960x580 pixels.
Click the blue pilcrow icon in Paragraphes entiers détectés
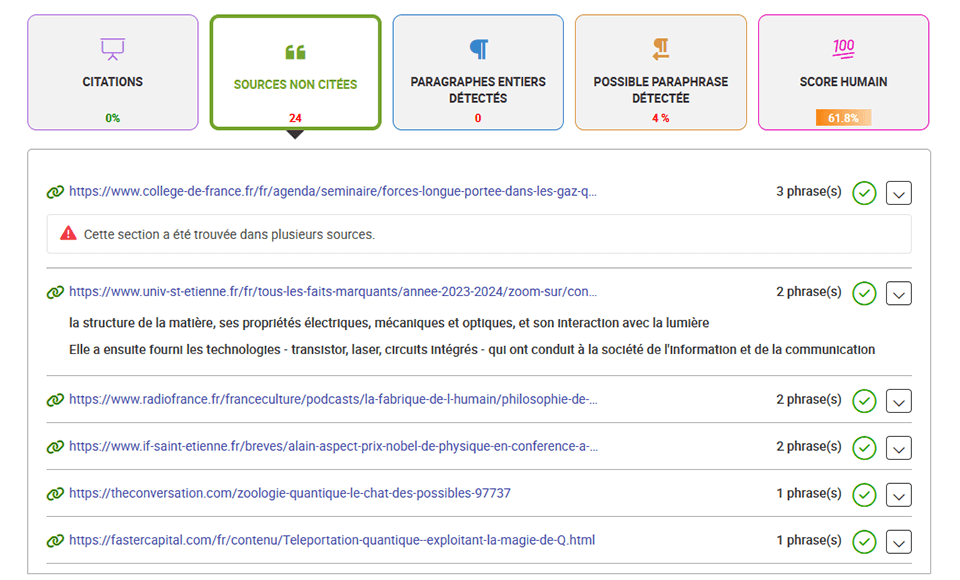(479, 49)
